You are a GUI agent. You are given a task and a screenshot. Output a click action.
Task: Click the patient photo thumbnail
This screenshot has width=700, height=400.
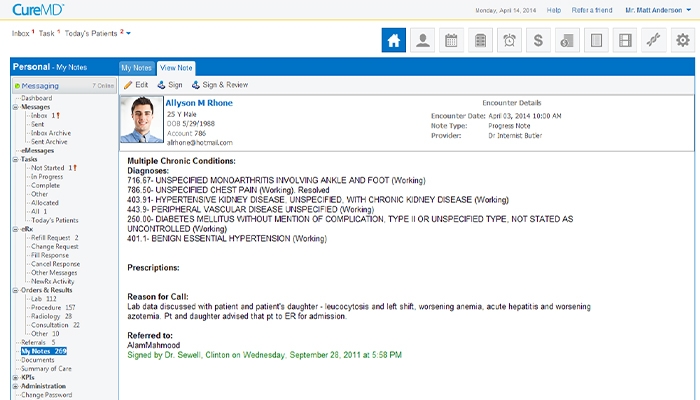141,121
